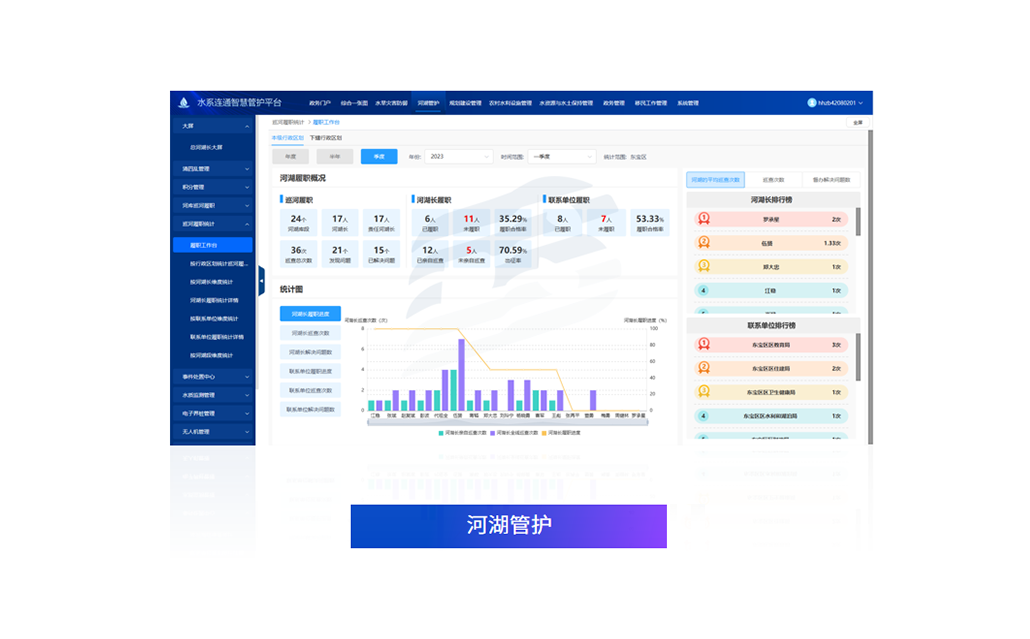Viewport: 1030px width, 639px height.
Task: Select the 年度 period option
Action: click(290, 157)
